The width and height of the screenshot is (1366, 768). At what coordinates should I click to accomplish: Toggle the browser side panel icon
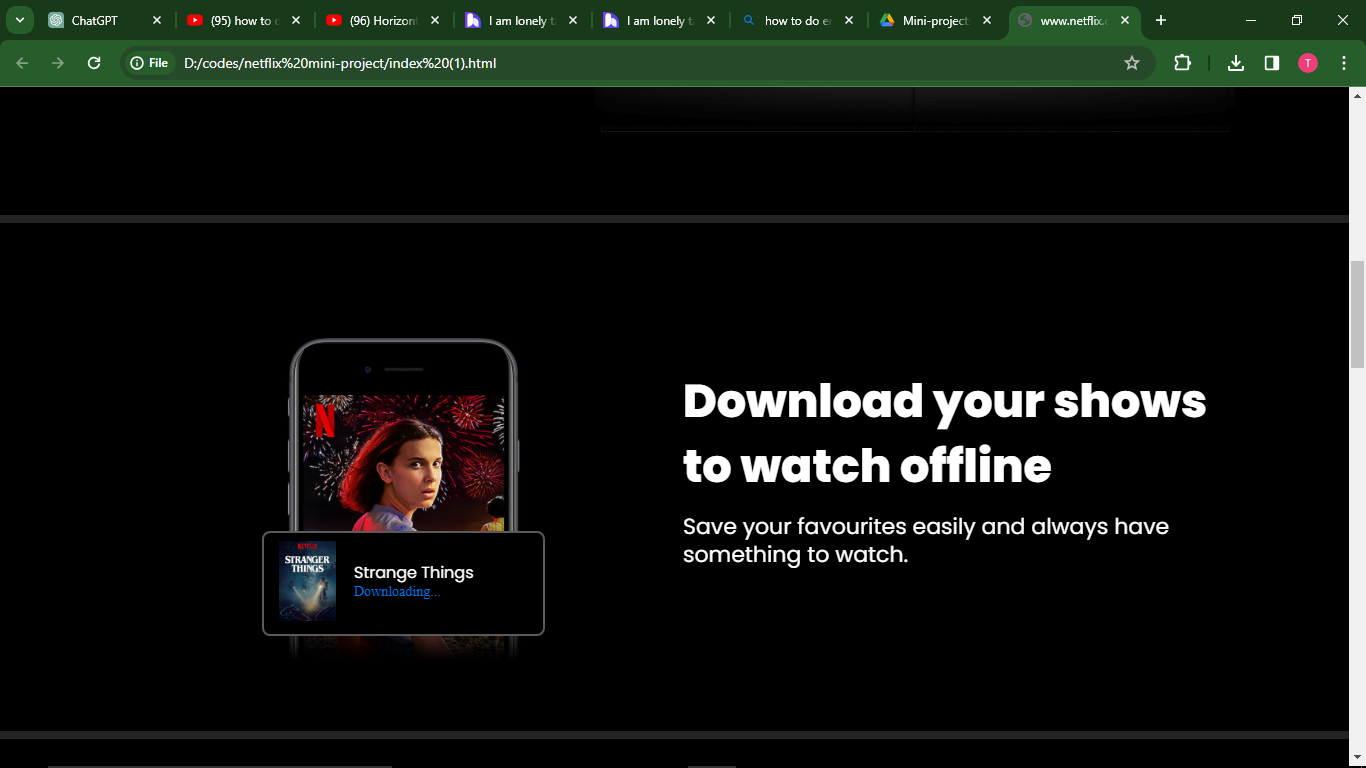tap(1272, 63)
